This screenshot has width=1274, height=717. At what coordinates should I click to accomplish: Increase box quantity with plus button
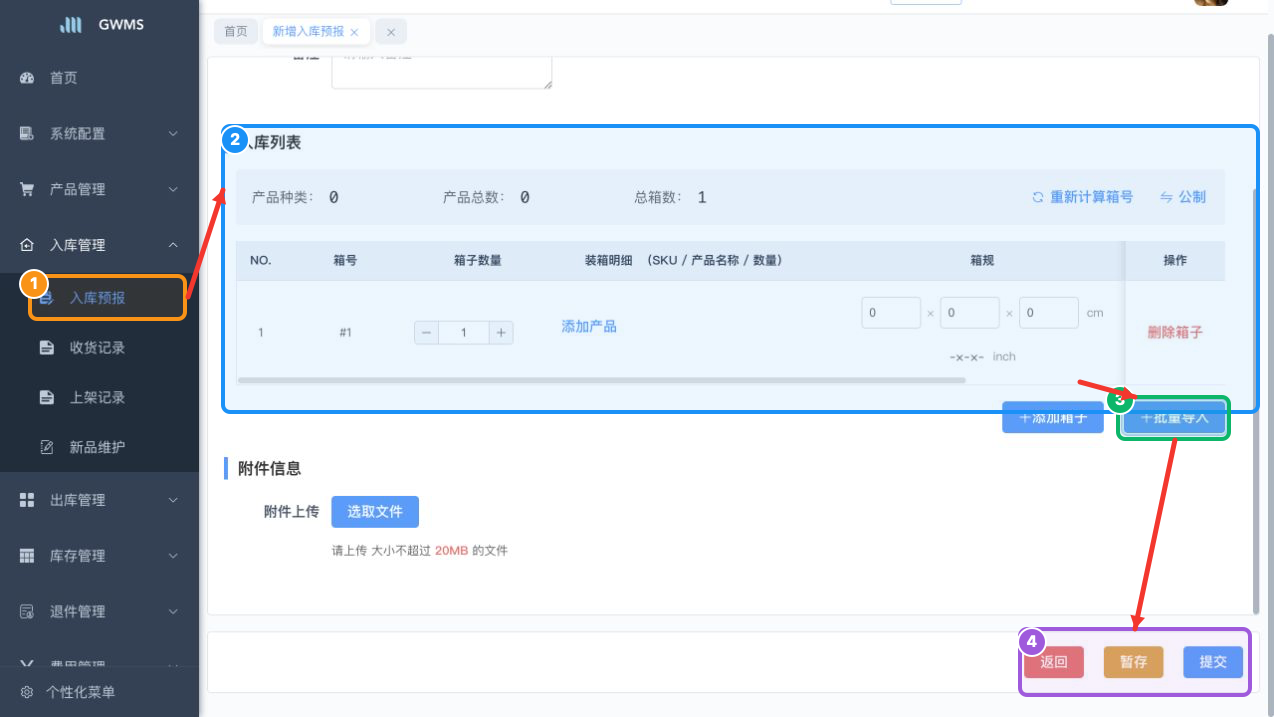click(x=501, y=333)
